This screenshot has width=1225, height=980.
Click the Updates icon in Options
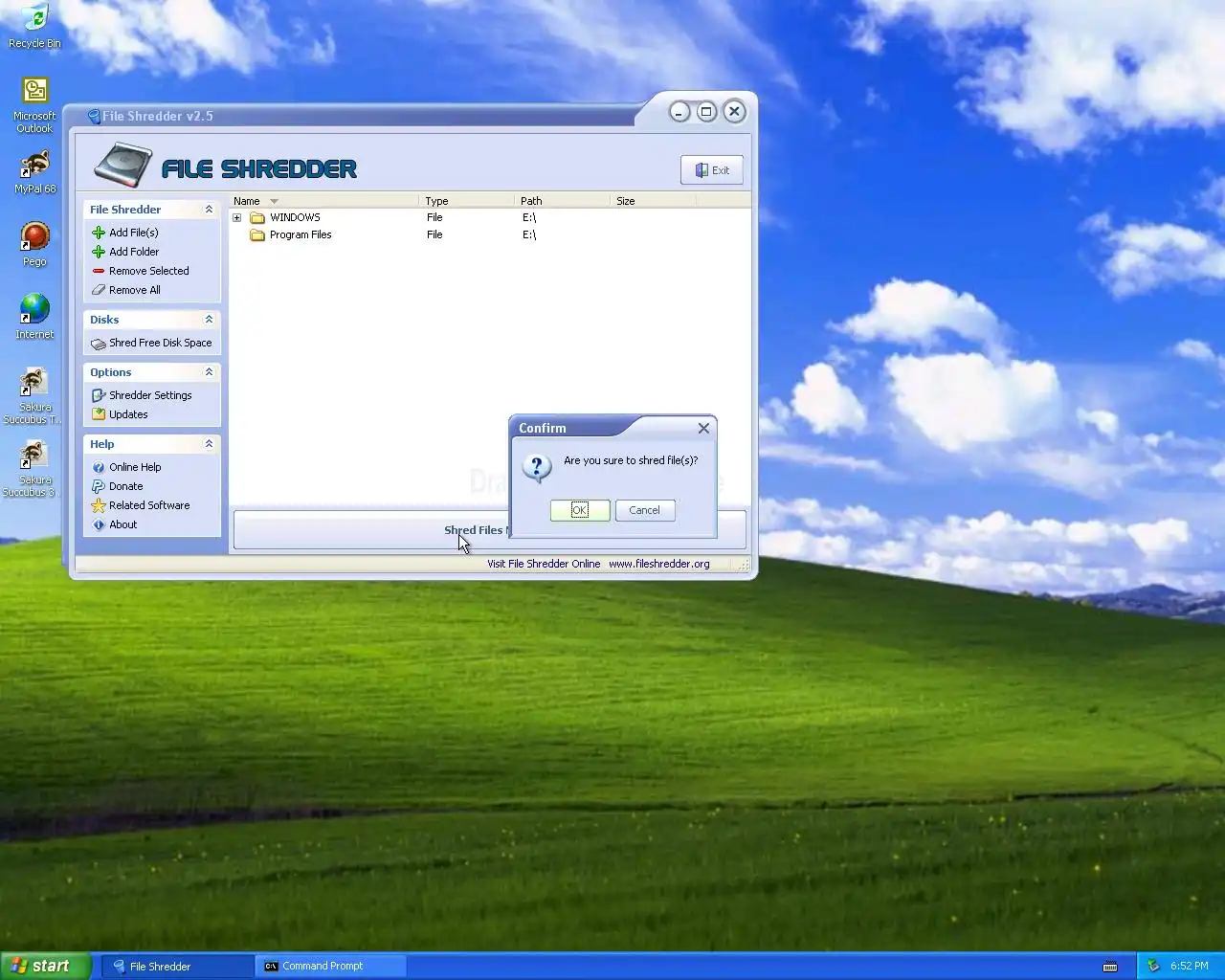(99, 414)
